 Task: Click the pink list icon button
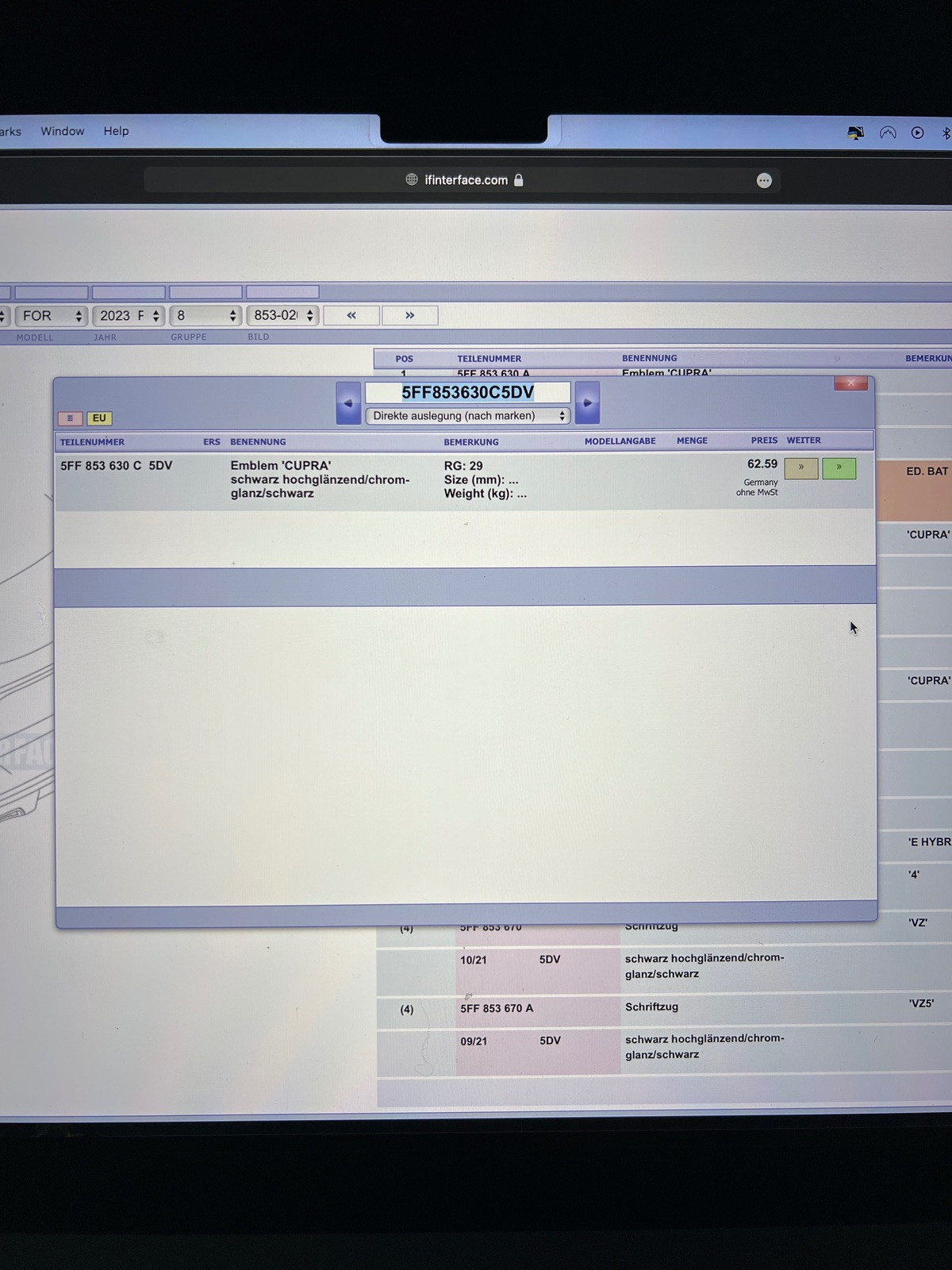click(70, 418)
